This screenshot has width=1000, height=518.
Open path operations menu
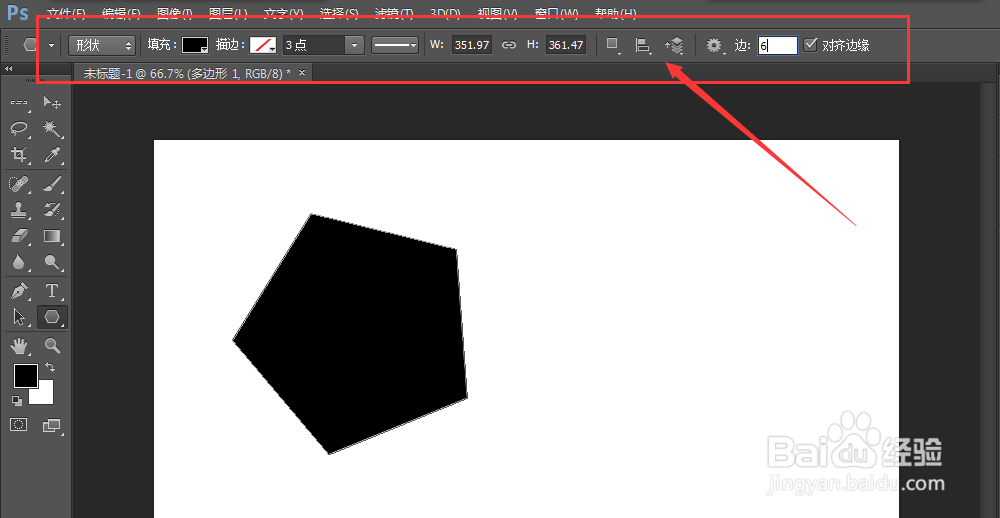click(x=613, y=45)
